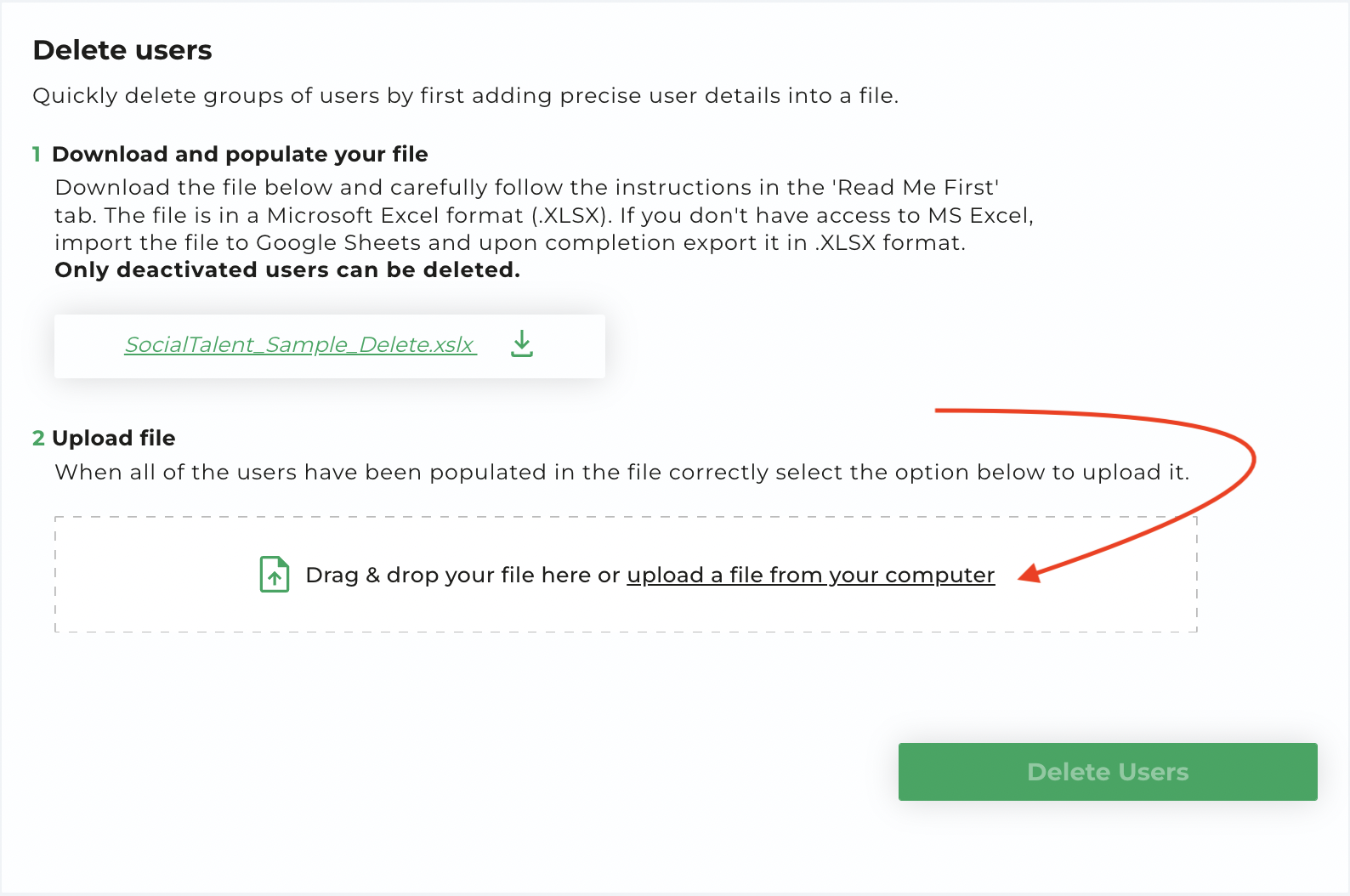
Task: Click 'Only deactivated users can be deleted.' text
Action: click(x=287, y=270)
